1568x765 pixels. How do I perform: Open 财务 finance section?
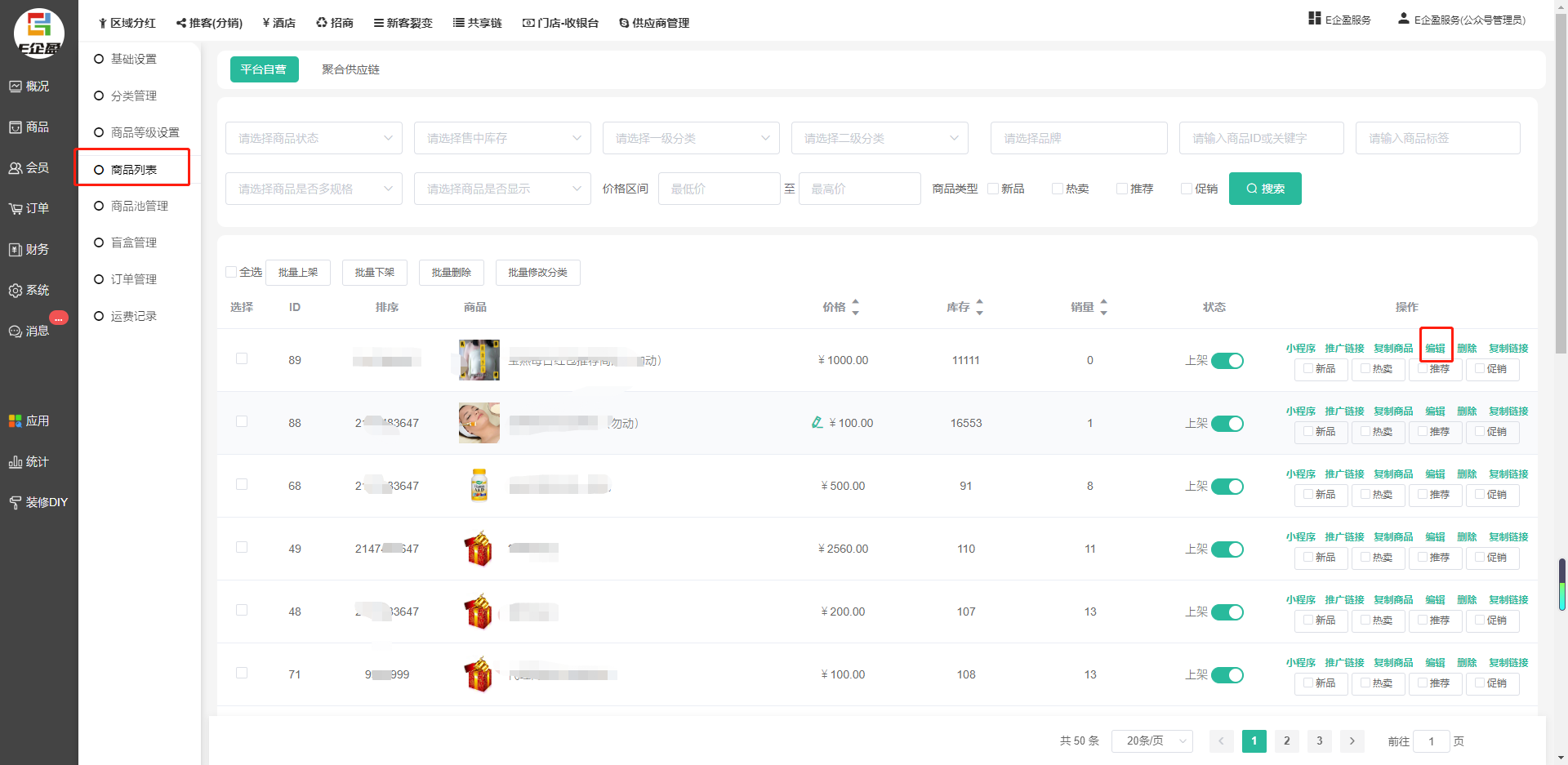(16, 250)
